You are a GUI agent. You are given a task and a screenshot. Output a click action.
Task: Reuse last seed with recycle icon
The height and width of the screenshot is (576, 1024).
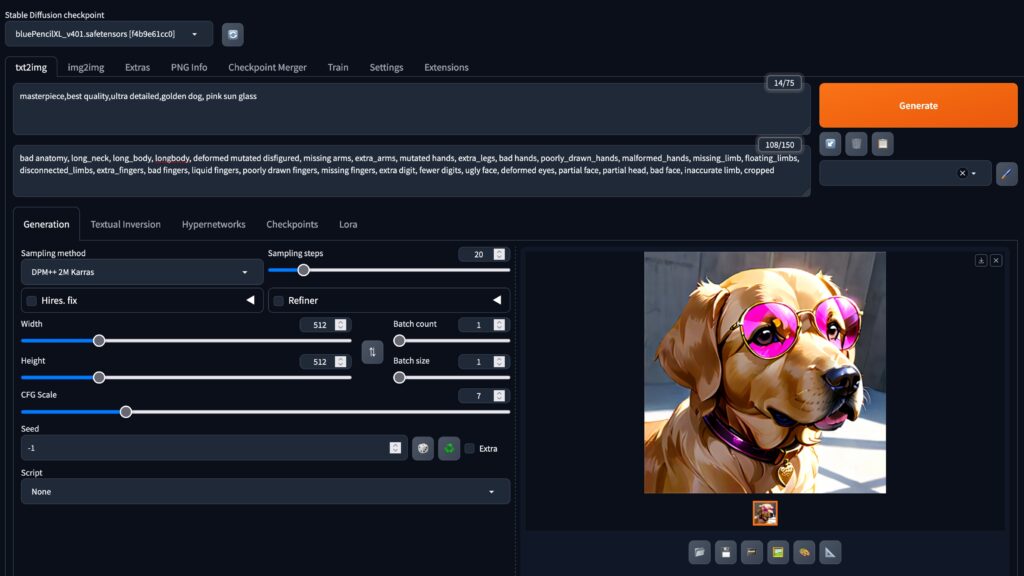(x=449, y=448)
